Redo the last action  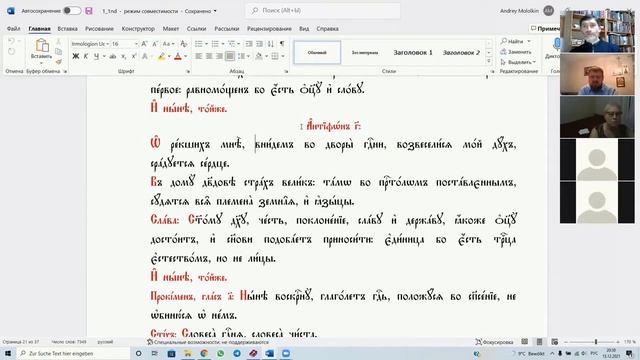coord(11,51)
